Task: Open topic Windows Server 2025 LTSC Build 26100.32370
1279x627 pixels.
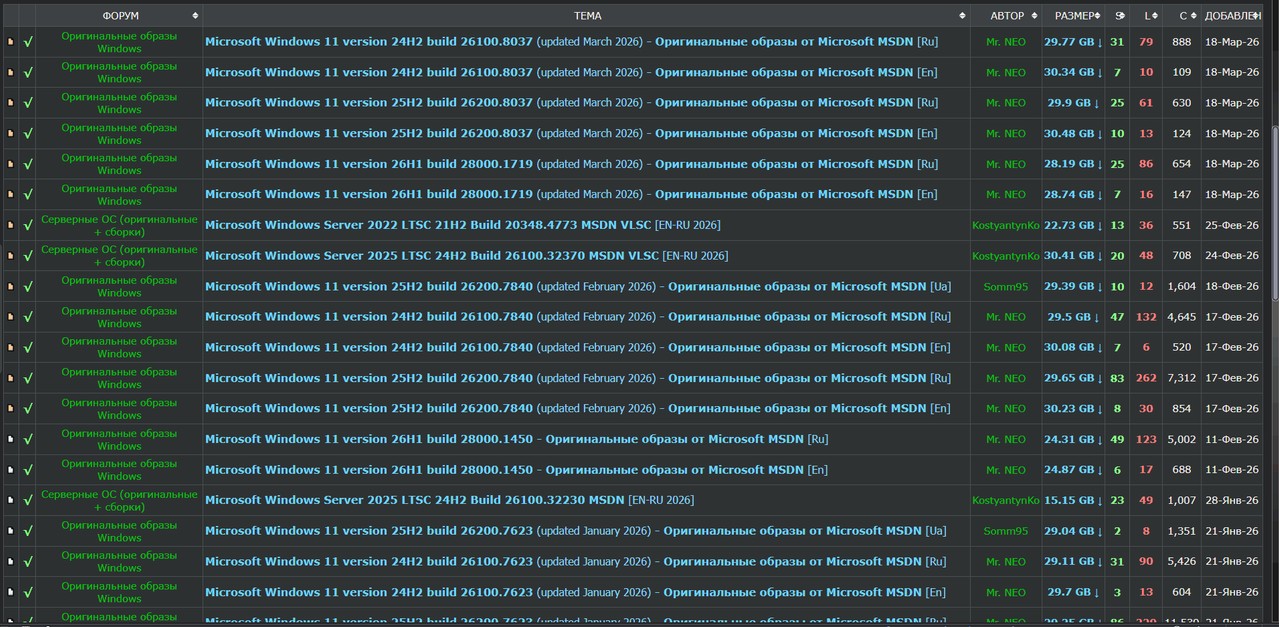Action: (x=466, y=256)
